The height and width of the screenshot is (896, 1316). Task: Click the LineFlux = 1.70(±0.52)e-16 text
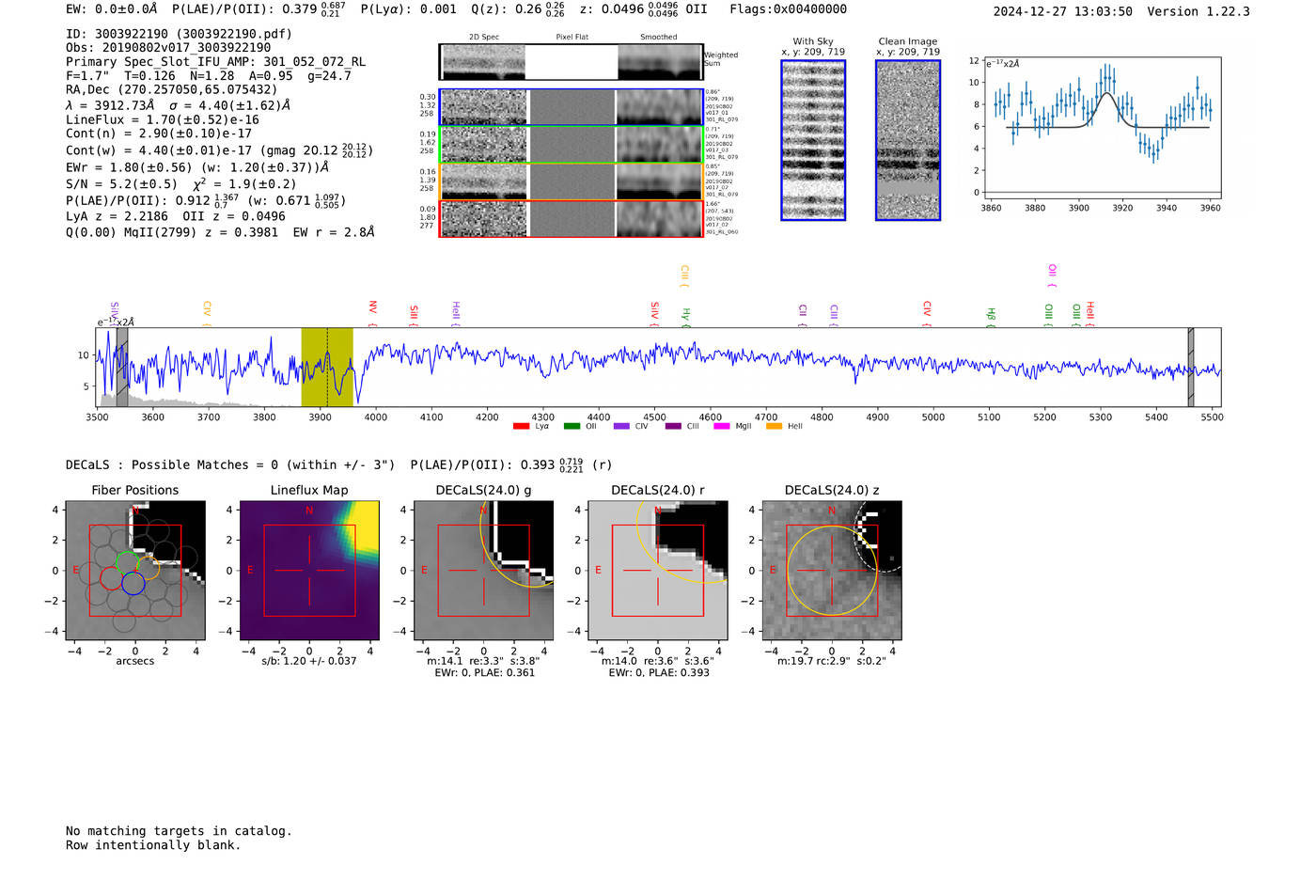click(x=163, y=119)
